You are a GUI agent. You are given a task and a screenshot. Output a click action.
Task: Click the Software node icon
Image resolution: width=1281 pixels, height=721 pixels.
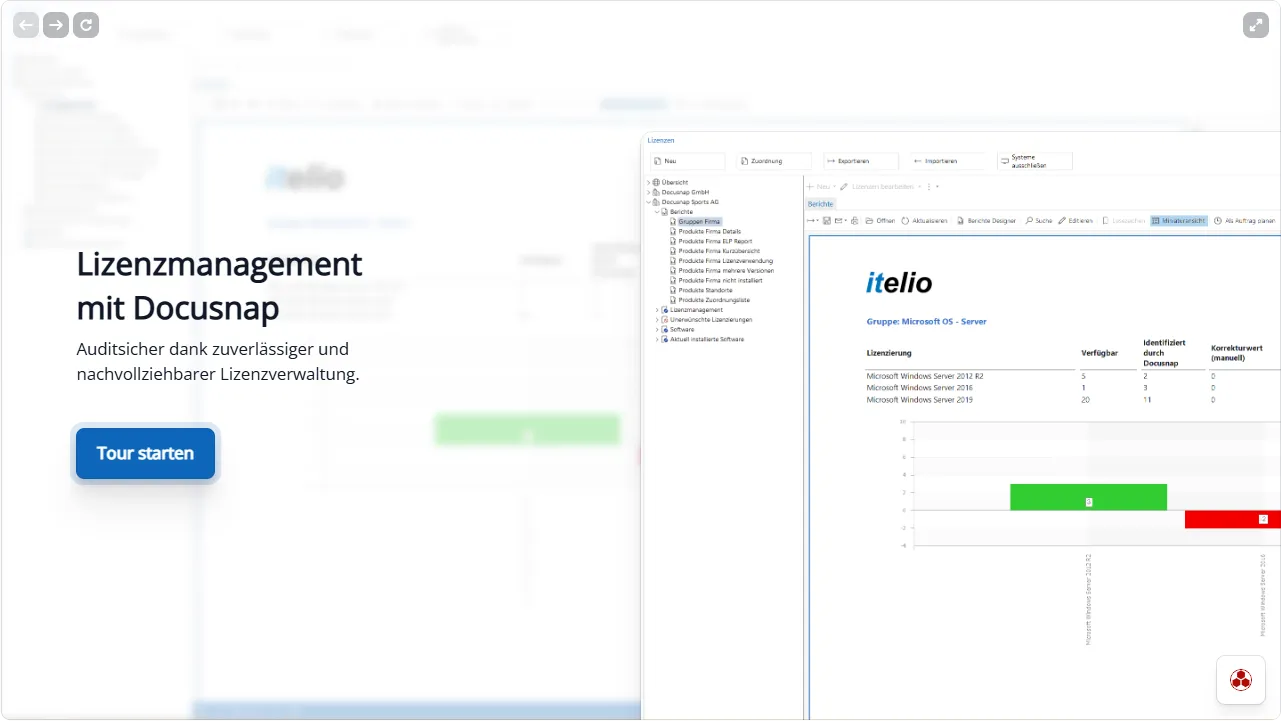(664, 330)
